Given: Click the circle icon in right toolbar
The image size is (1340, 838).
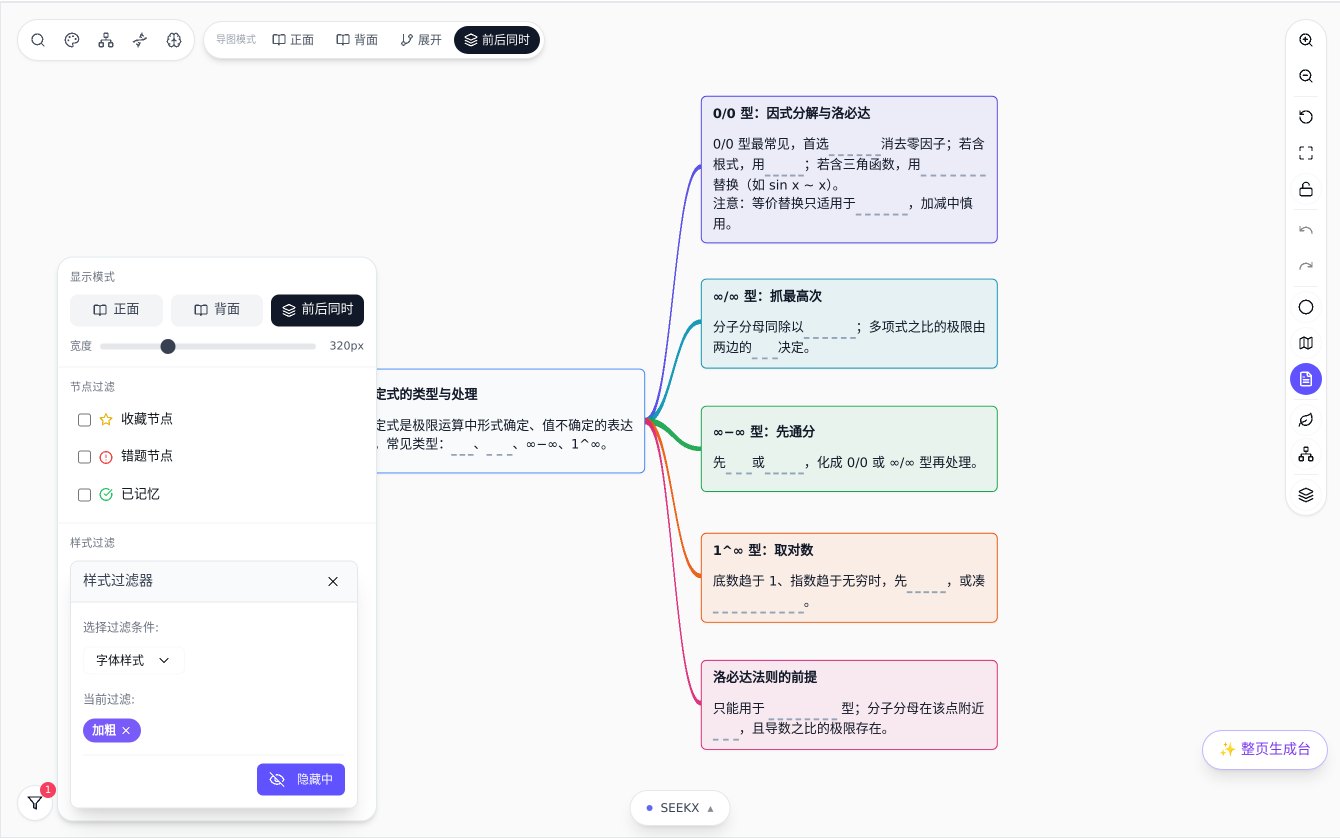Looking at the screenshot, I should point(1306,307).
